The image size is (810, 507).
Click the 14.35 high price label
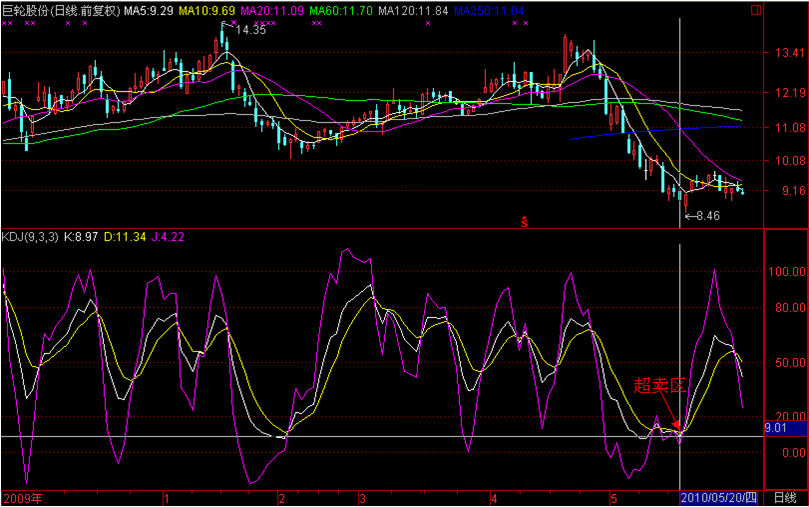click(x=251, y=30)
